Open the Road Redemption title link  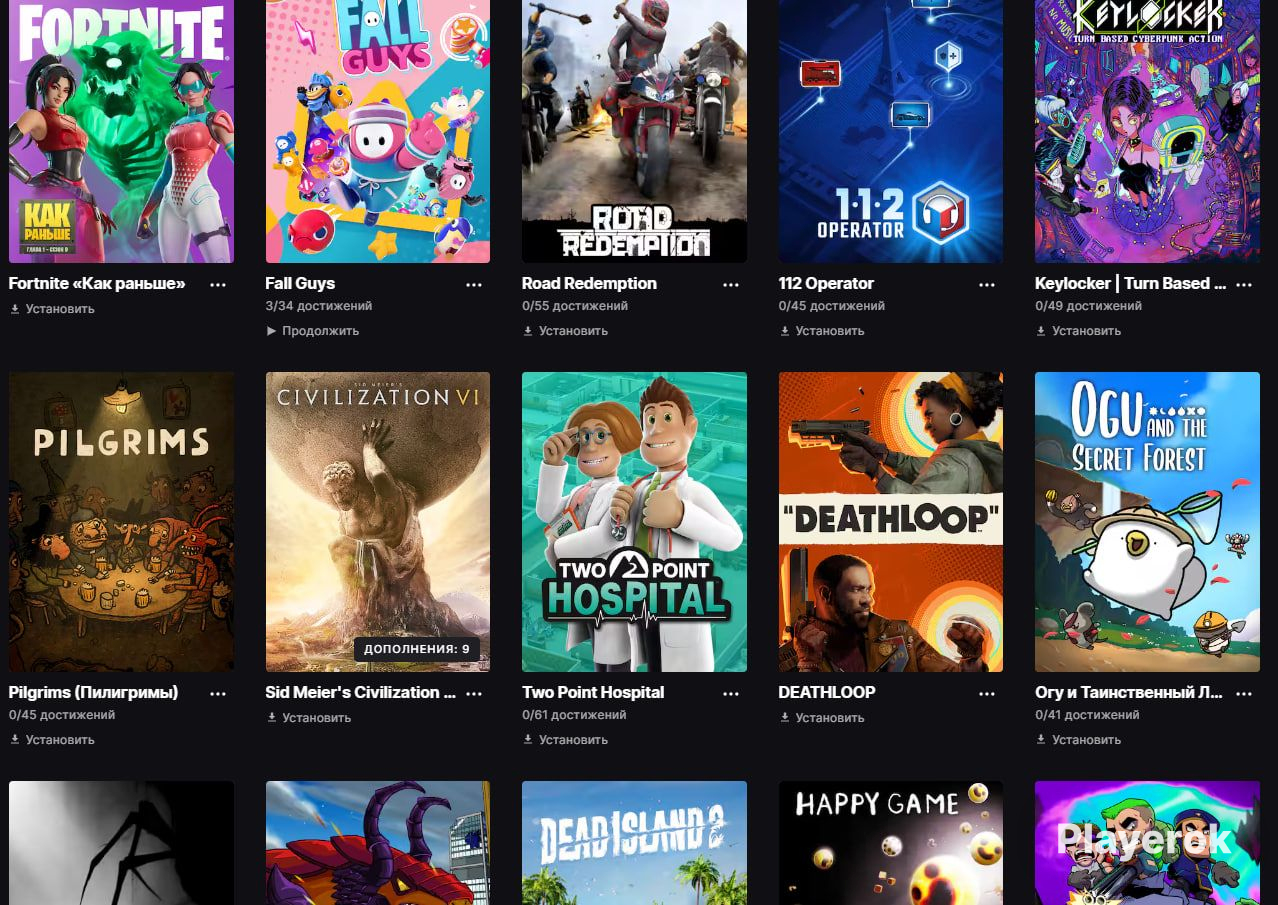click(x=589, y=284)
